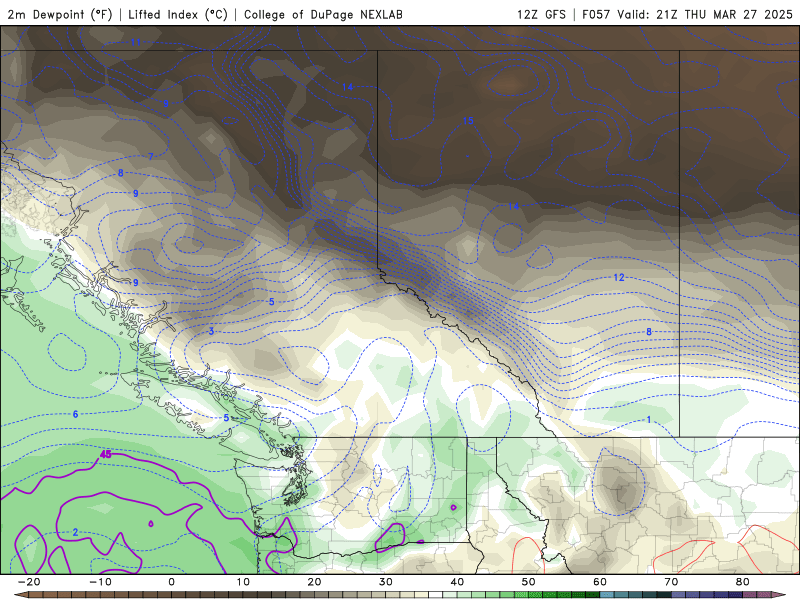This screenshot has width=800, height=600.
Task: Click the blue "1" contour label
Action: click(649, 420)
